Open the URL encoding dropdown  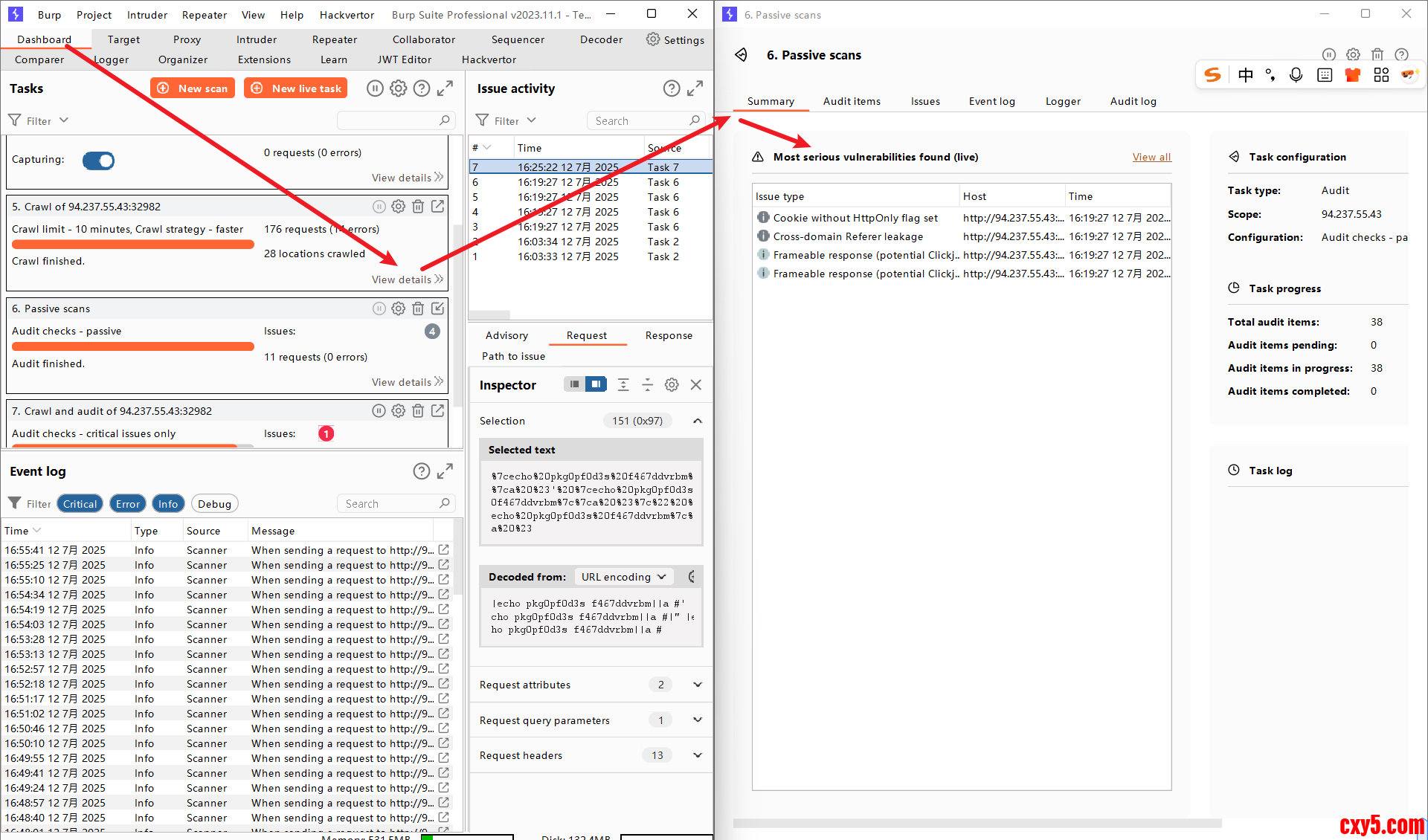(623, 577)
